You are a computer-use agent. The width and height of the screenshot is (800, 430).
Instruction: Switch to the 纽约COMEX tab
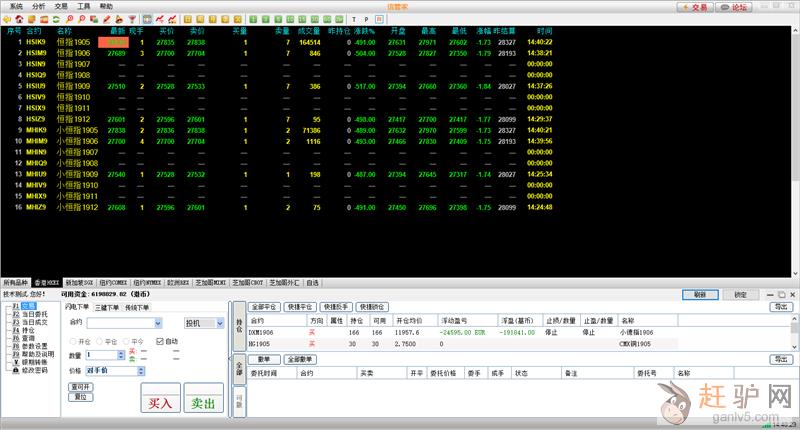tap(113, 283)
